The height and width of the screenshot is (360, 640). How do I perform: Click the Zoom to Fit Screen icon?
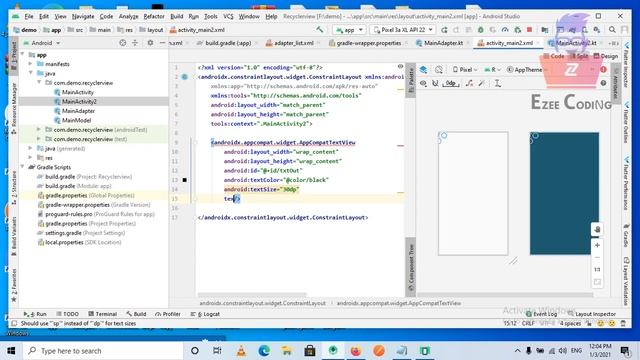597,282
